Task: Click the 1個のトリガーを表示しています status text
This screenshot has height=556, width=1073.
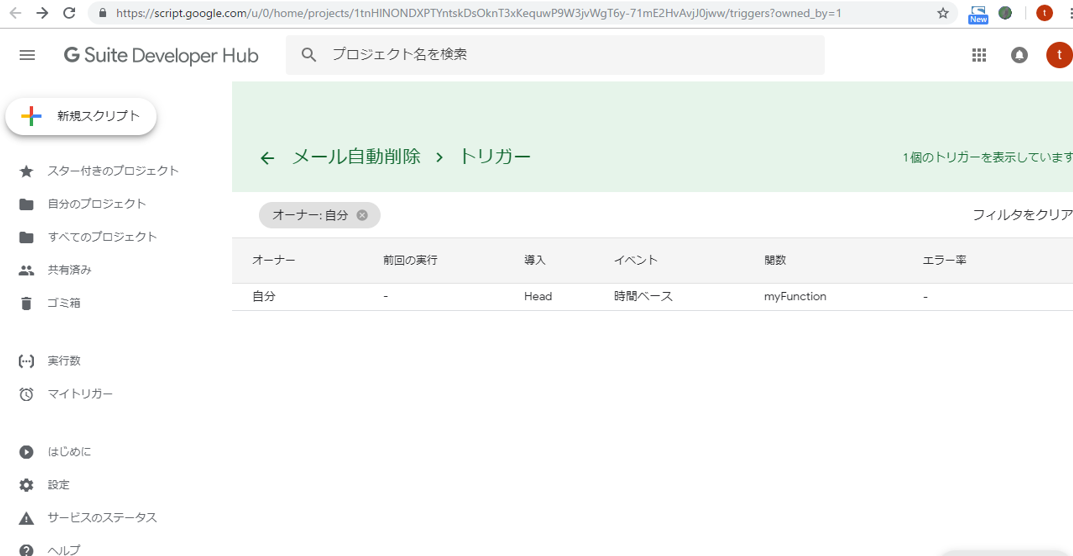Action: [x=987, y=158]
